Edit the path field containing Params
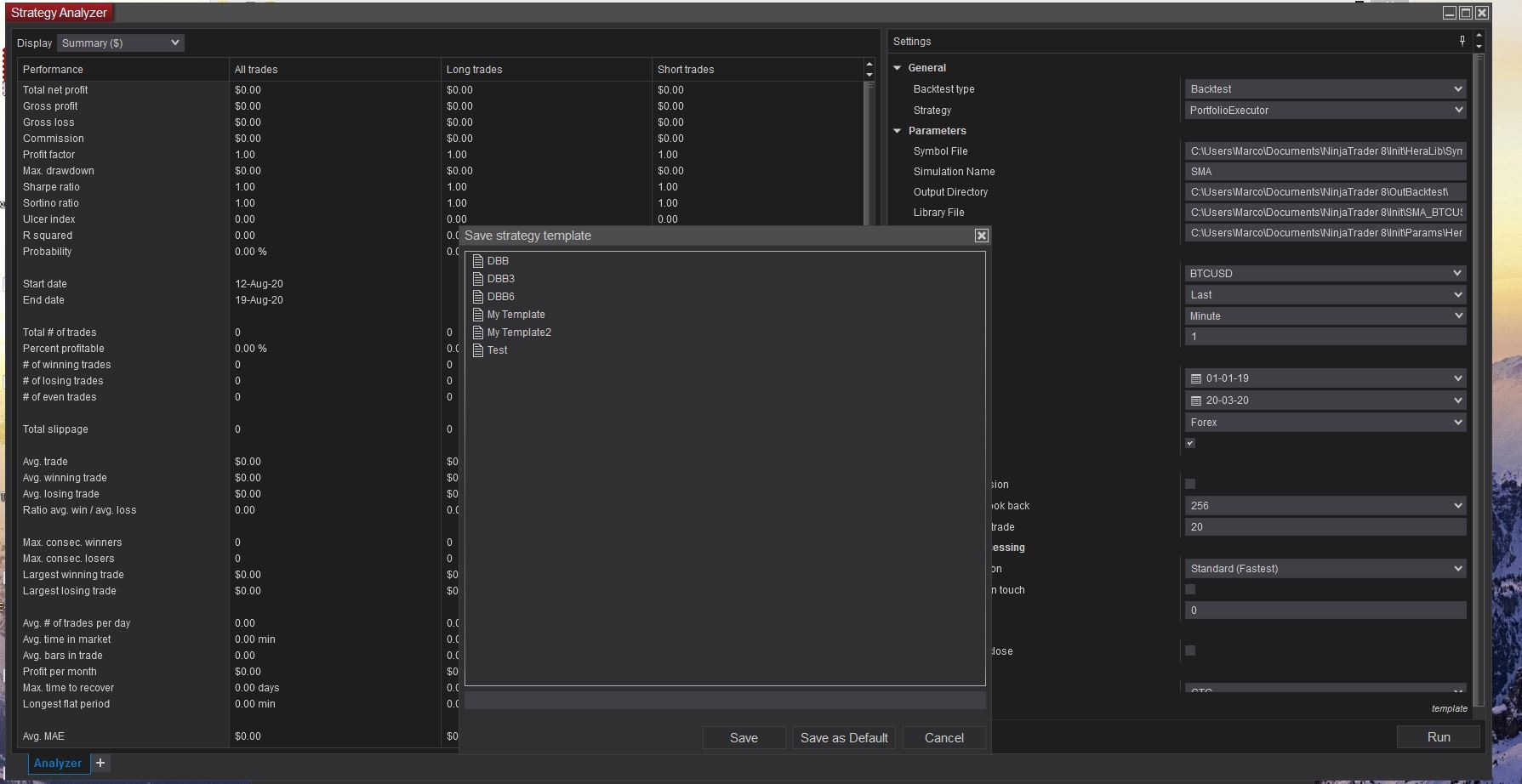 pyautogui.click(x=1325, y=233)
